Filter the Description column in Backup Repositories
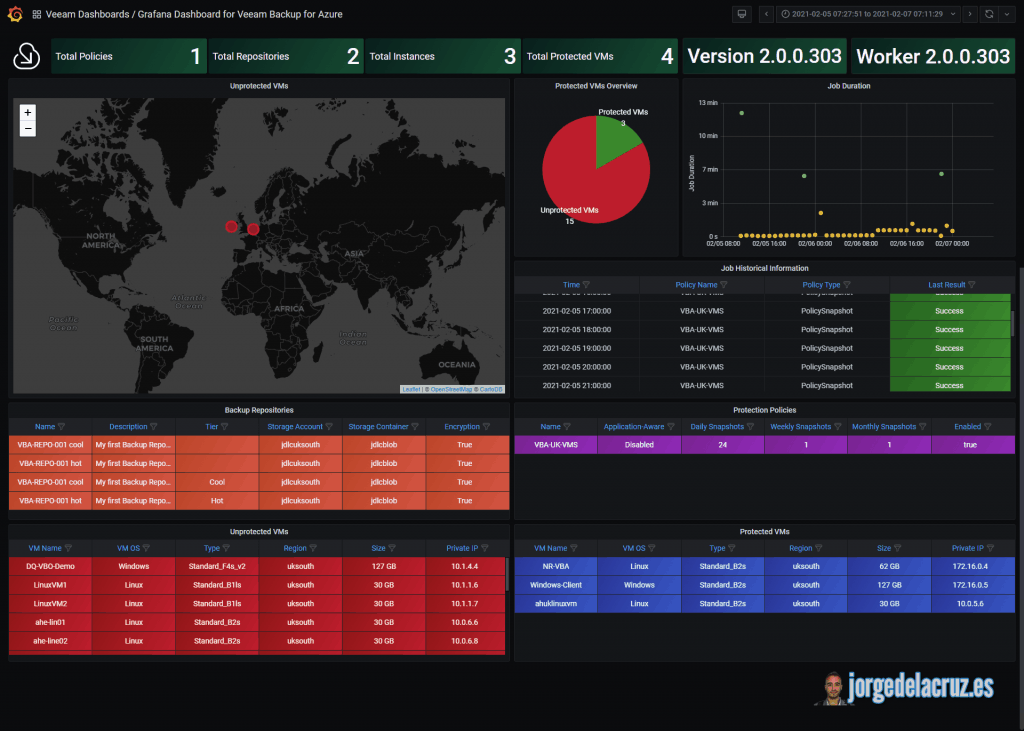 tap(153, 427)
